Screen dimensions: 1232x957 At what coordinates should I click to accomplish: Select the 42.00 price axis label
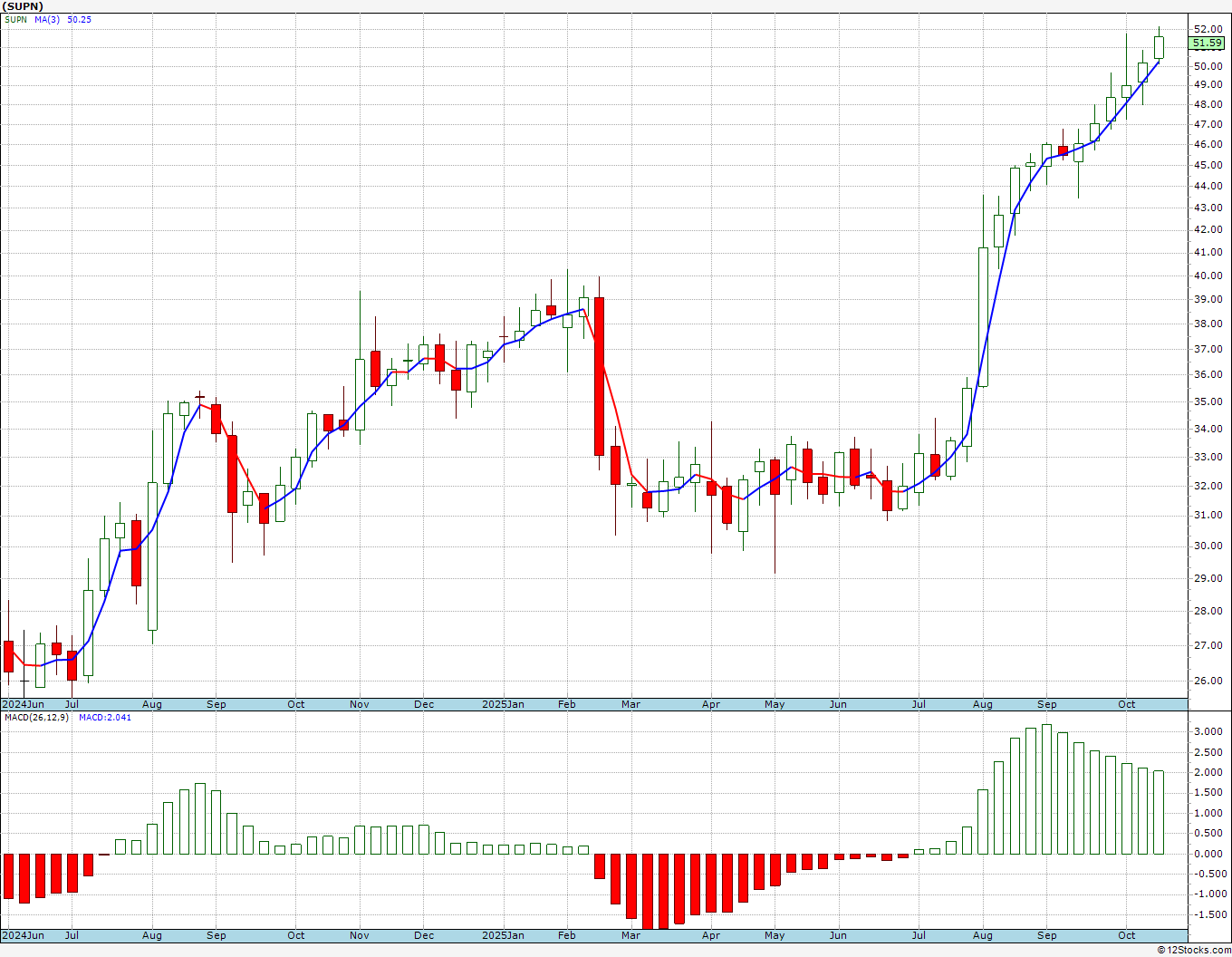pyautogui.click(x=1208, y=228)
